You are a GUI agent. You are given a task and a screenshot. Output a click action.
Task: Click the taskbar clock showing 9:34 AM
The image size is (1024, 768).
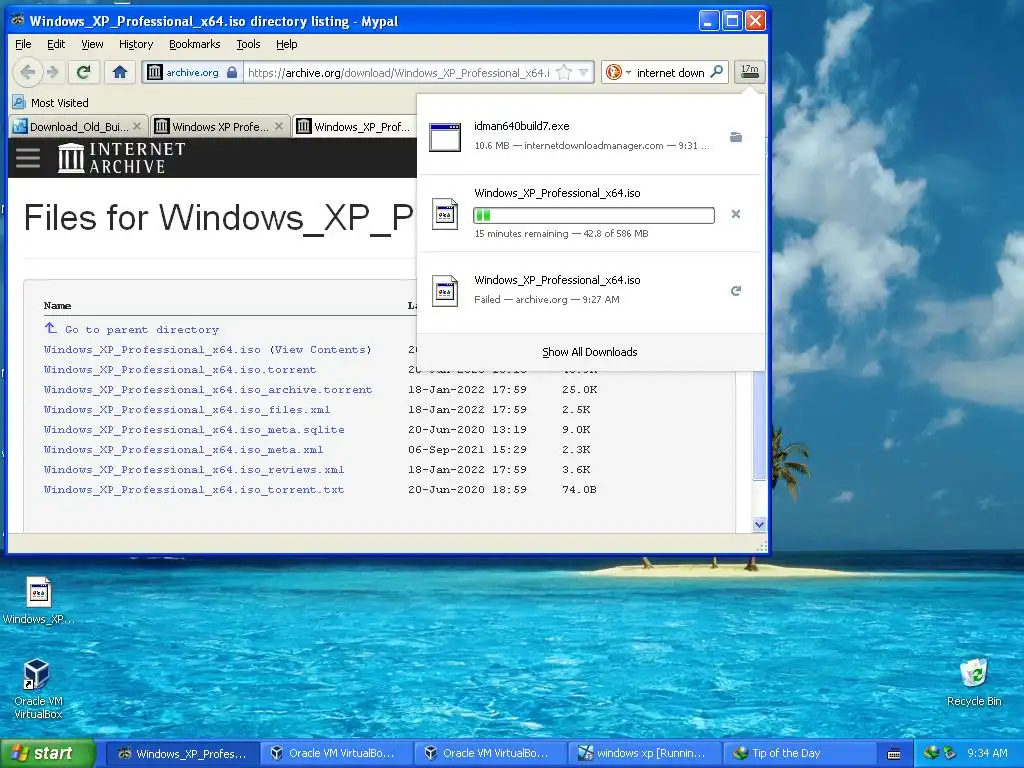tap(987, 753)
